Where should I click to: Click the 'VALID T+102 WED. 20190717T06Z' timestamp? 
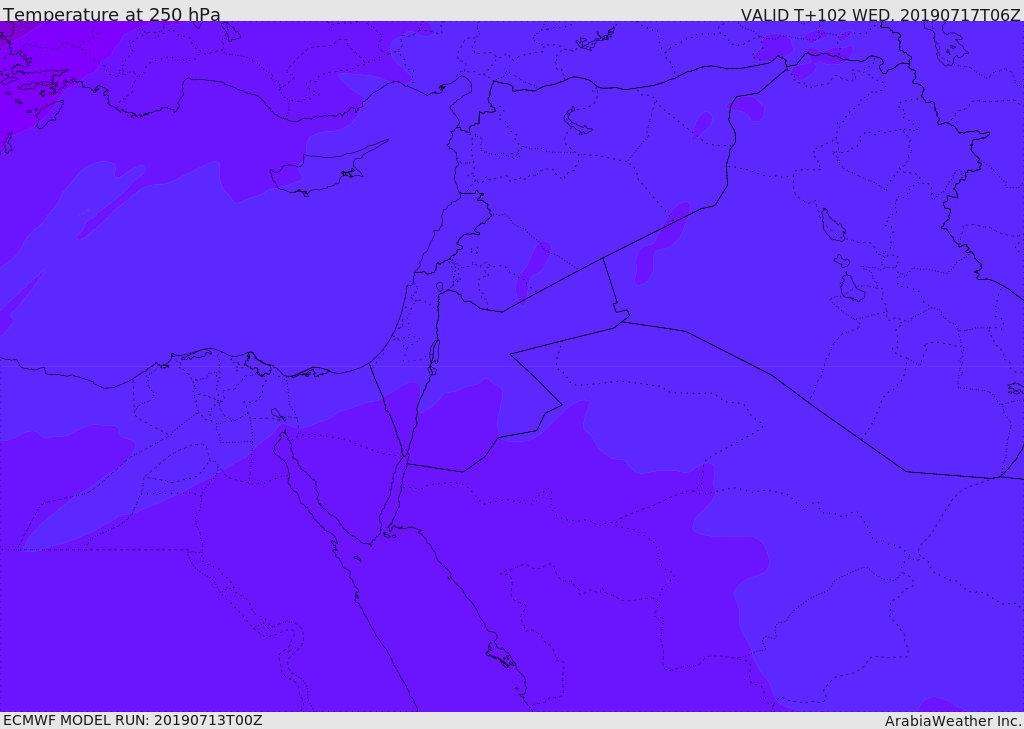click(880, 14)
